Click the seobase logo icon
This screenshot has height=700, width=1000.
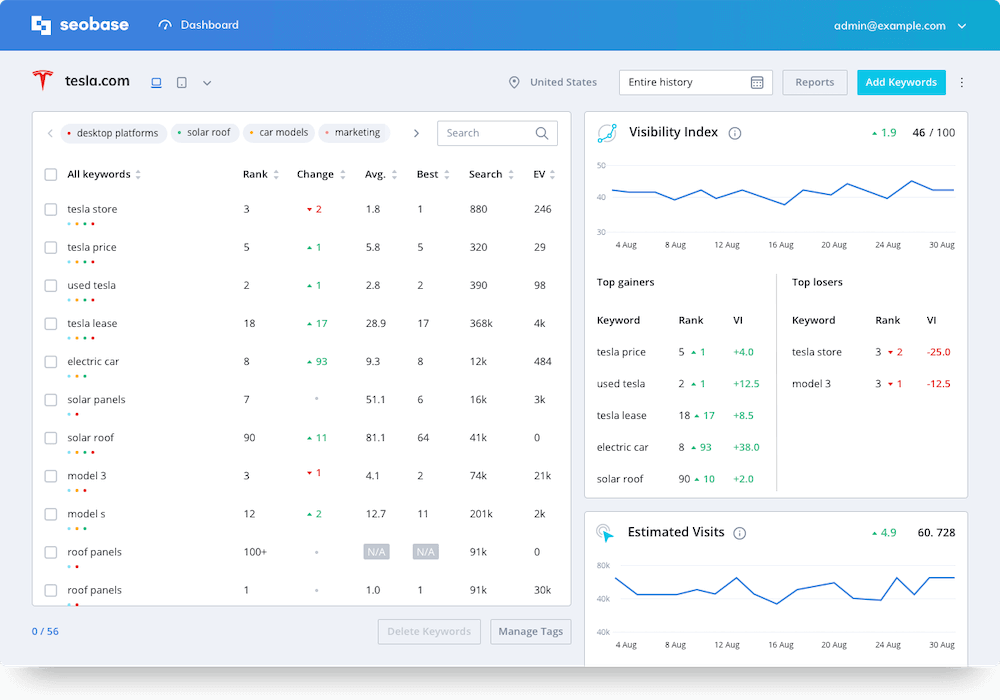point(41,25)
